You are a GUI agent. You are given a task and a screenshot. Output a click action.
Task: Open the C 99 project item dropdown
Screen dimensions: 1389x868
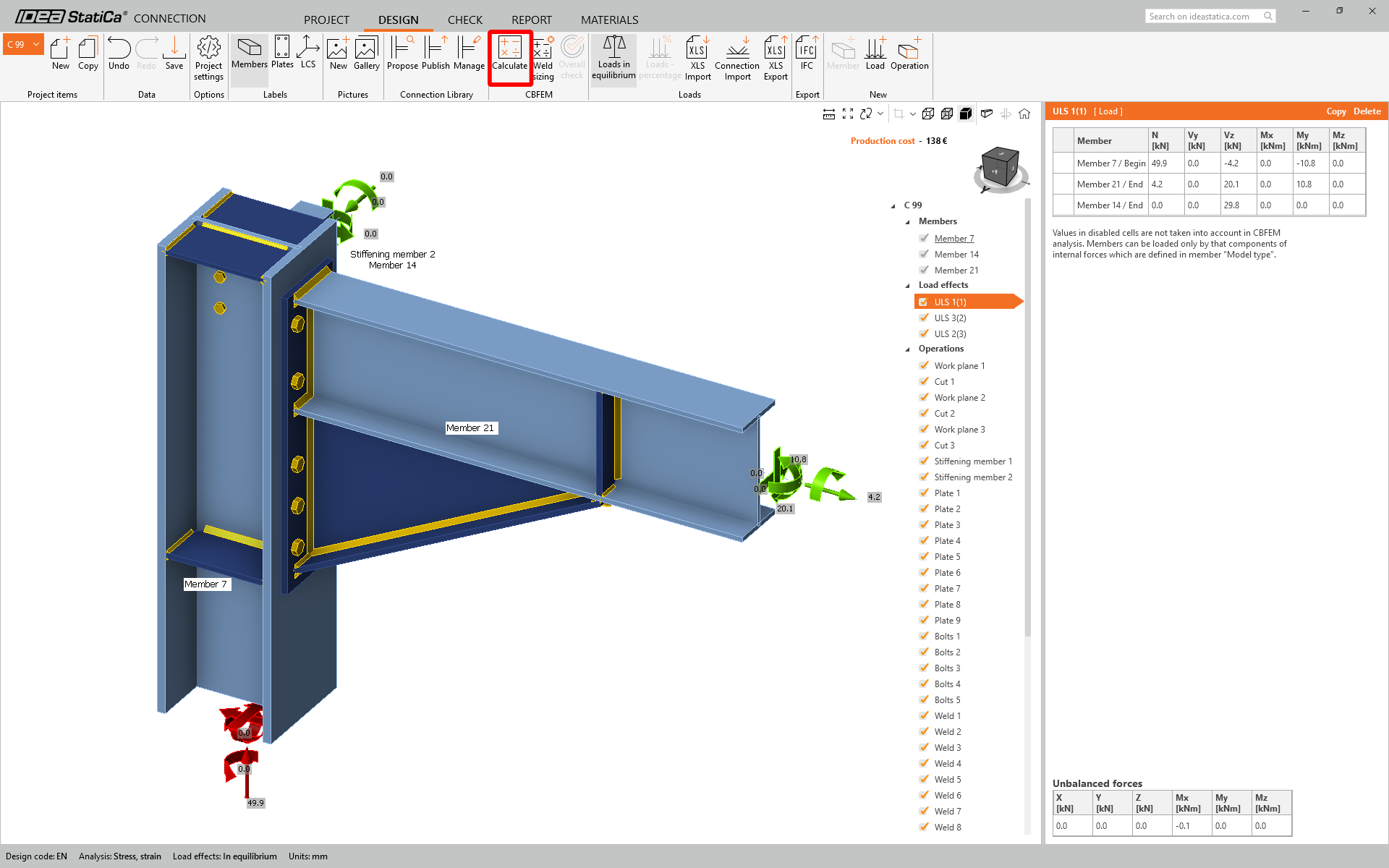(x=35, y=45)
